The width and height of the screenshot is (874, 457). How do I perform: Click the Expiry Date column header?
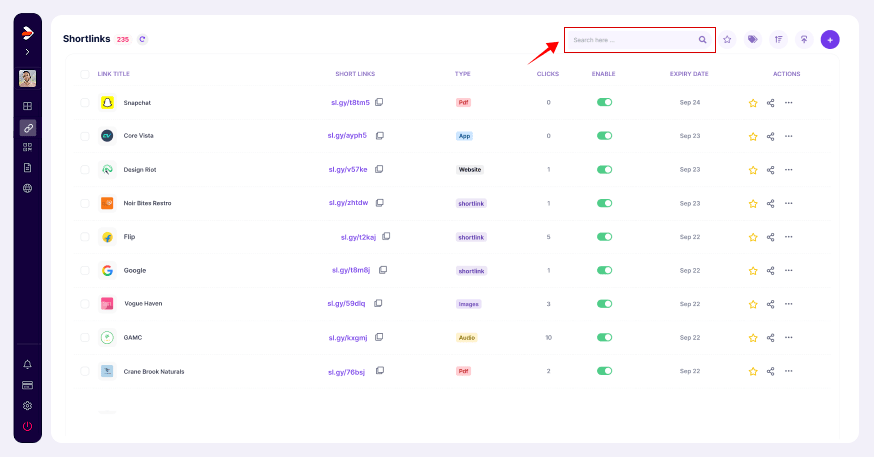[689, 74]
